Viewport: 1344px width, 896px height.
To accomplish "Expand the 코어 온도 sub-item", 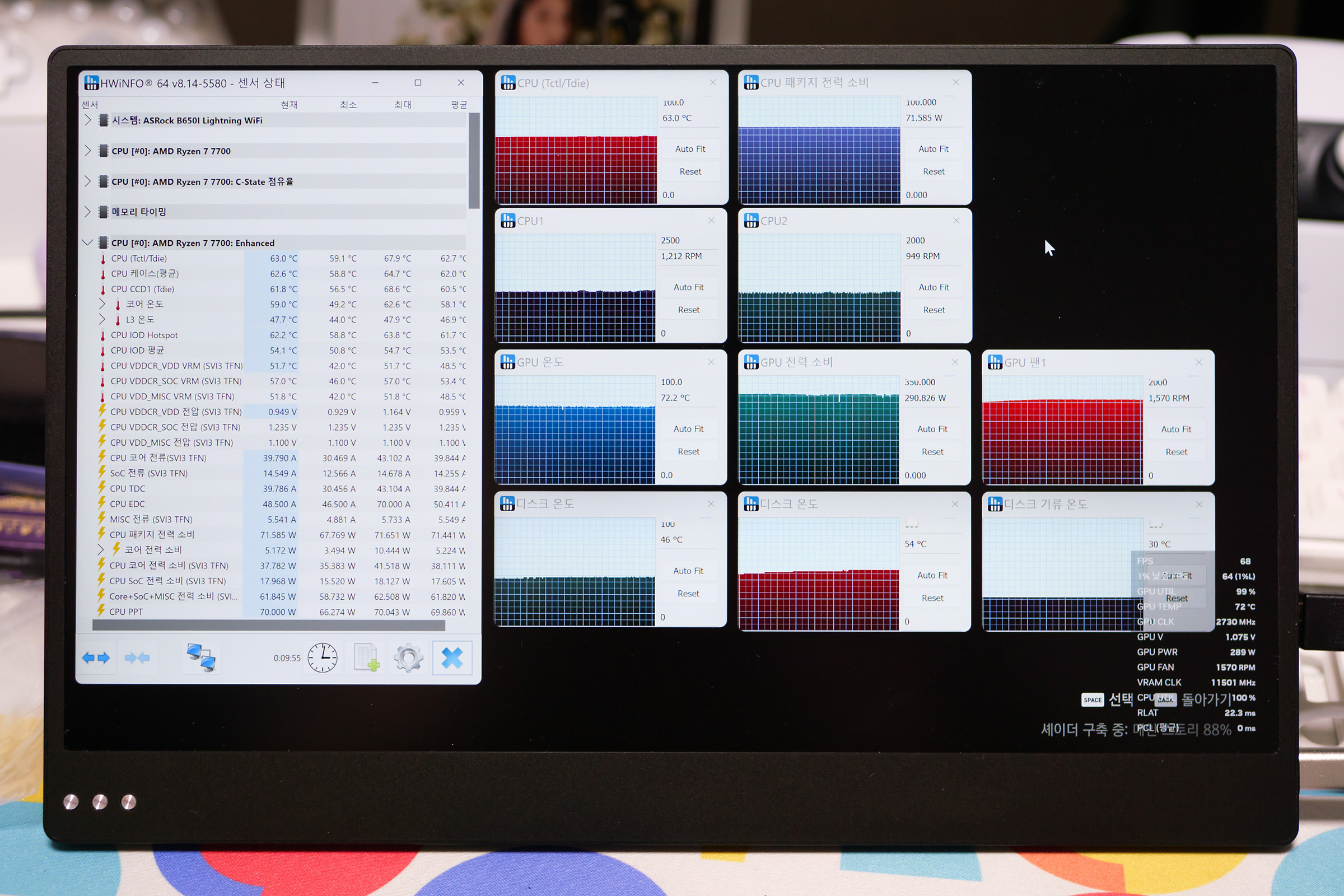I will 102,304.
